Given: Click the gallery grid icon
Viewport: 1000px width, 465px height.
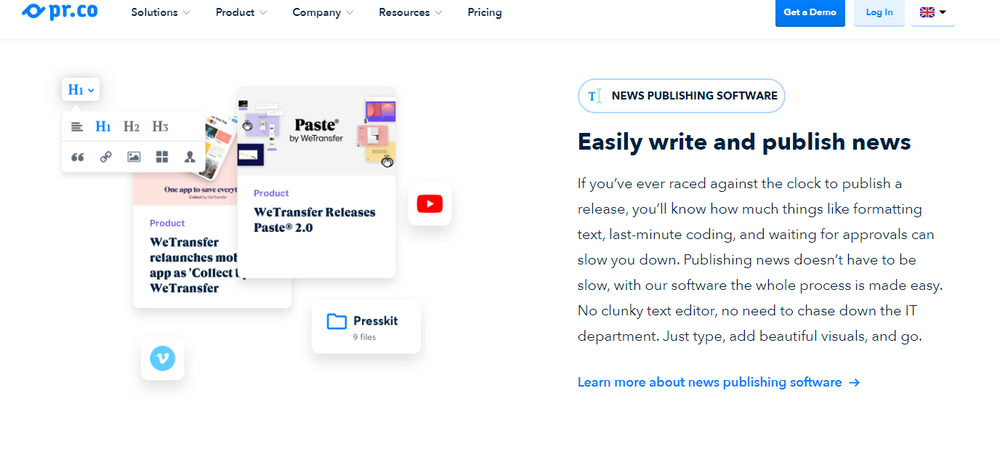Looking at the screenshot, I should pos(162,157).
